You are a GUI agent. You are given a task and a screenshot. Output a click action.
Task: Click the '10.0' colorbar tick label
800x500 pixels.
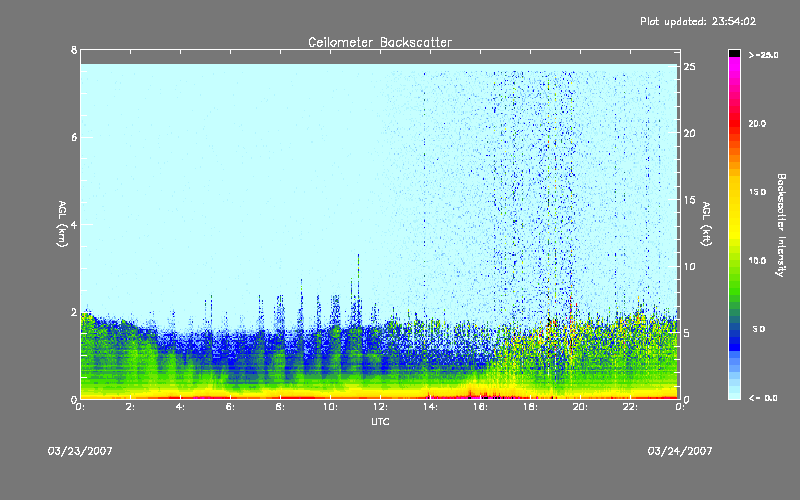757,261
